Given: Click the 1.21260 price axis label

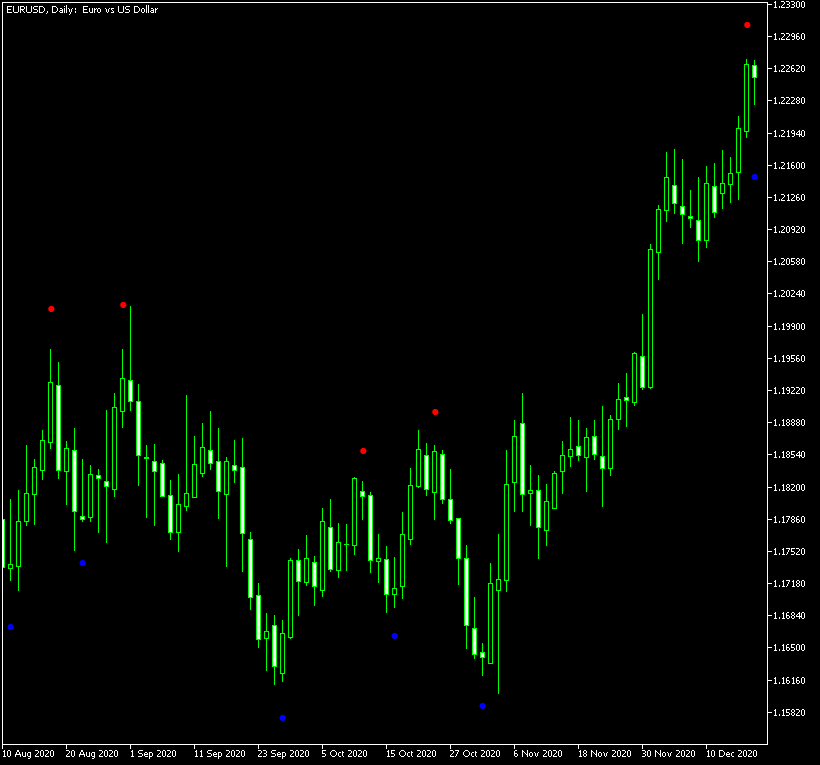Looking at the screenshot, I should 791,198.
